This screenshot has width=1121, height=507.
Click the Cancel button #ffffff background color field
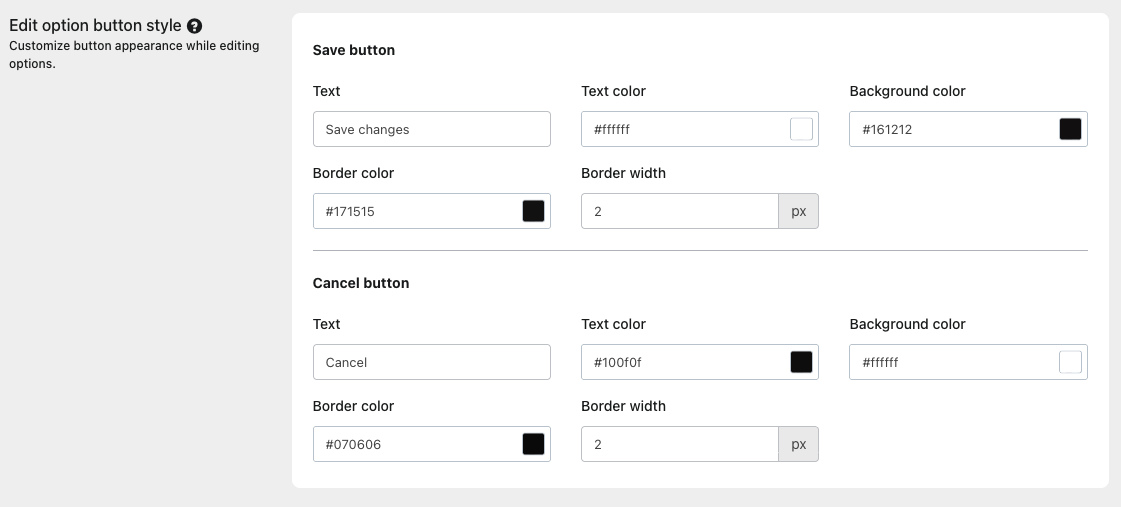click(952, 362)
